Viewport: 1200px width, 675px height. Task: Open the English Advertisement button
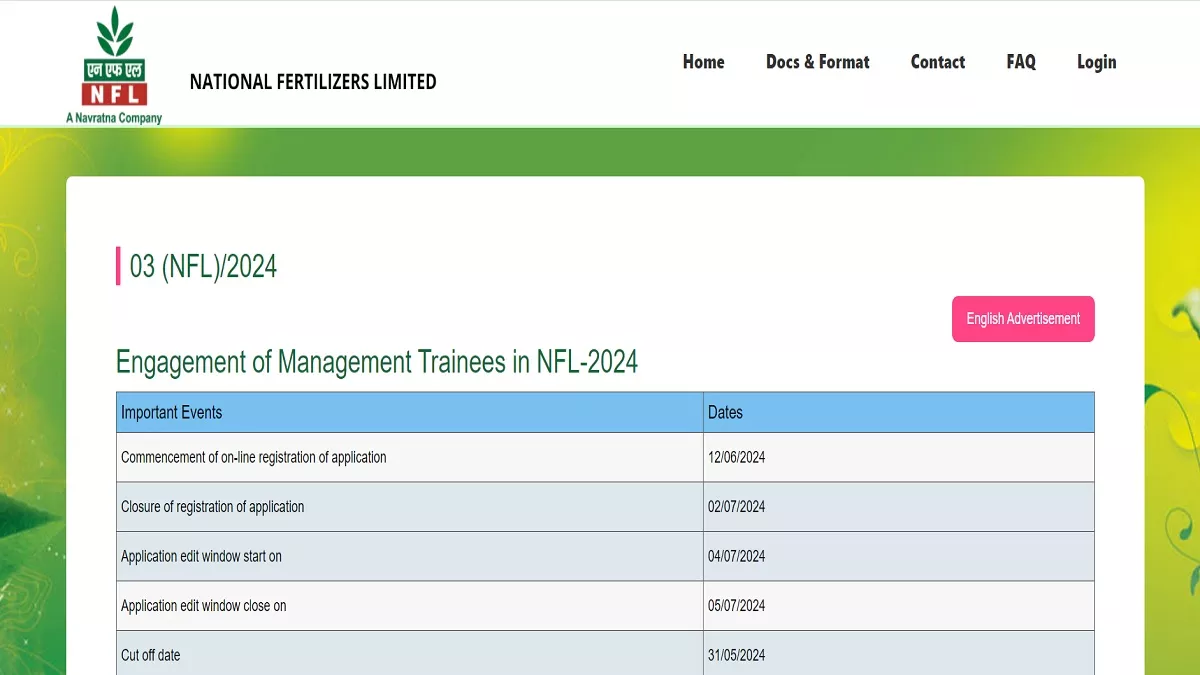[x=1022, y=319]
